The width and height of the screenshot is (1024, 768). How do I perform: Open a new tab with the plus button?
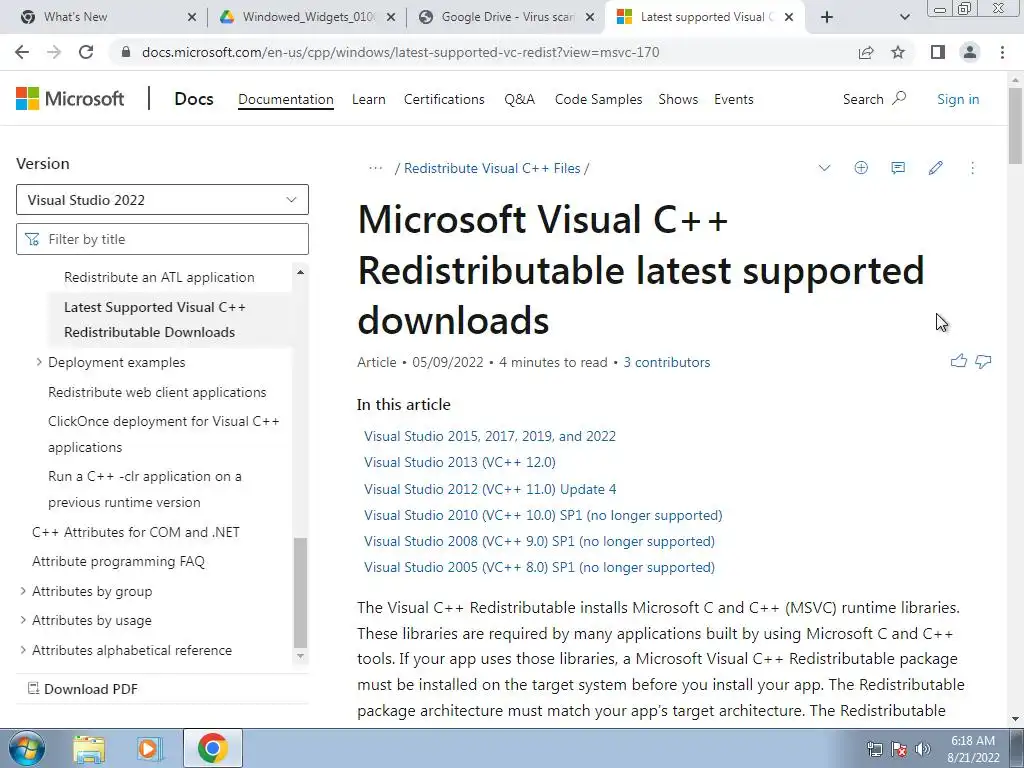pyautogui.click(x=827, y=17)
